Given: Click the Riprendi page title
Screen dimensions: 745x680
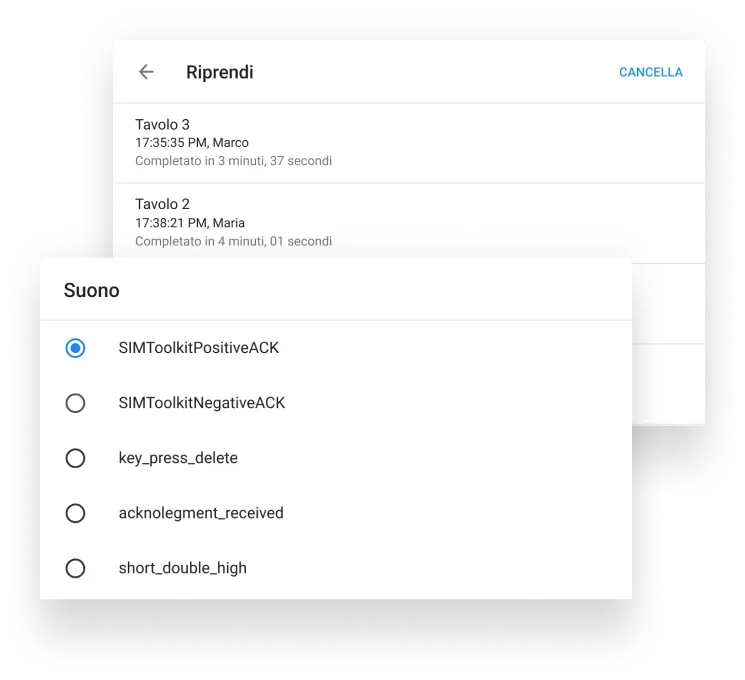Looking at the screenshot, I should tap(219, 72).
